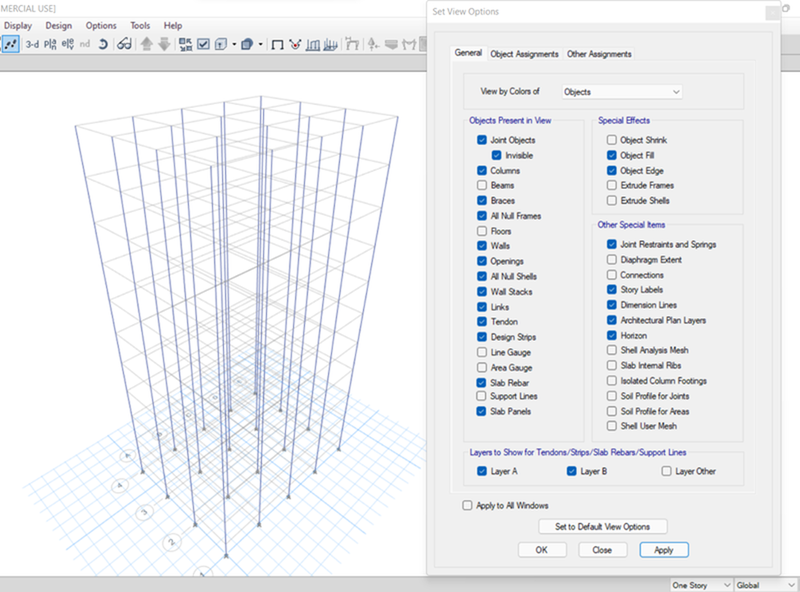The height and width of the screenshot is (592, 800).
Task: Click the Close button in Set View Options
Action: coord(602,550)
